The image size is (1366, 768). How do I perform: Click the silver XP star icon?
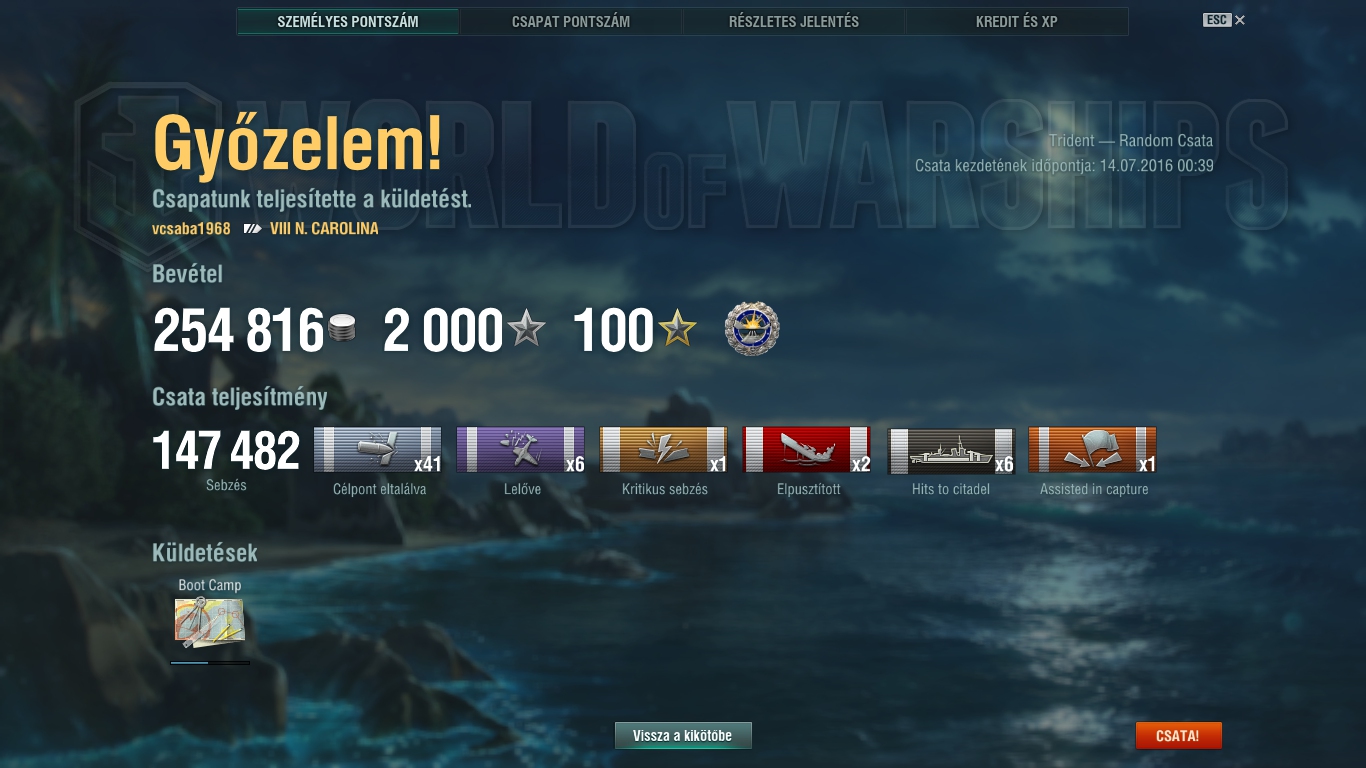[x=526, y=328]
